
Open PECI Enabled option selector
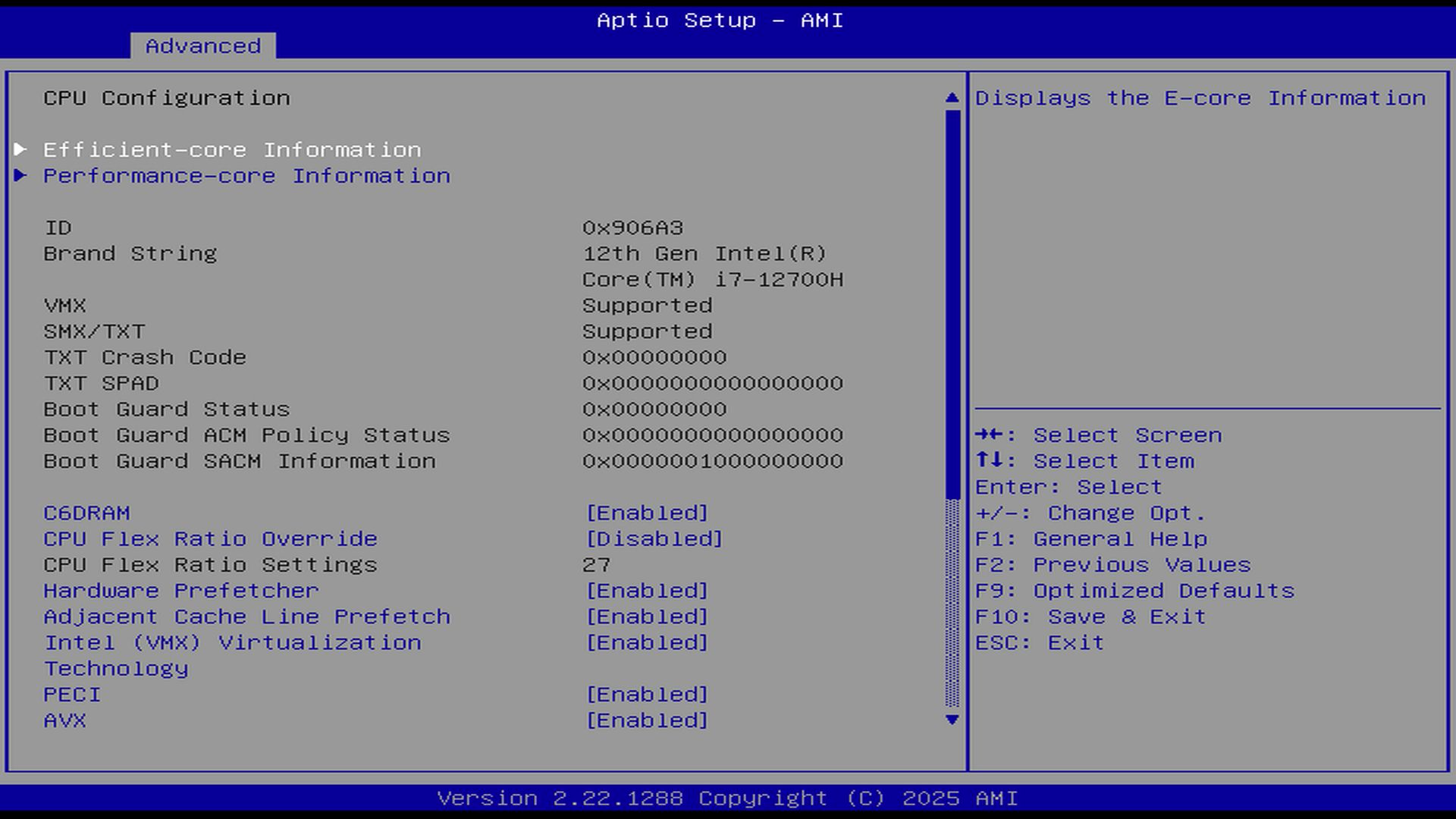(647, 694)
